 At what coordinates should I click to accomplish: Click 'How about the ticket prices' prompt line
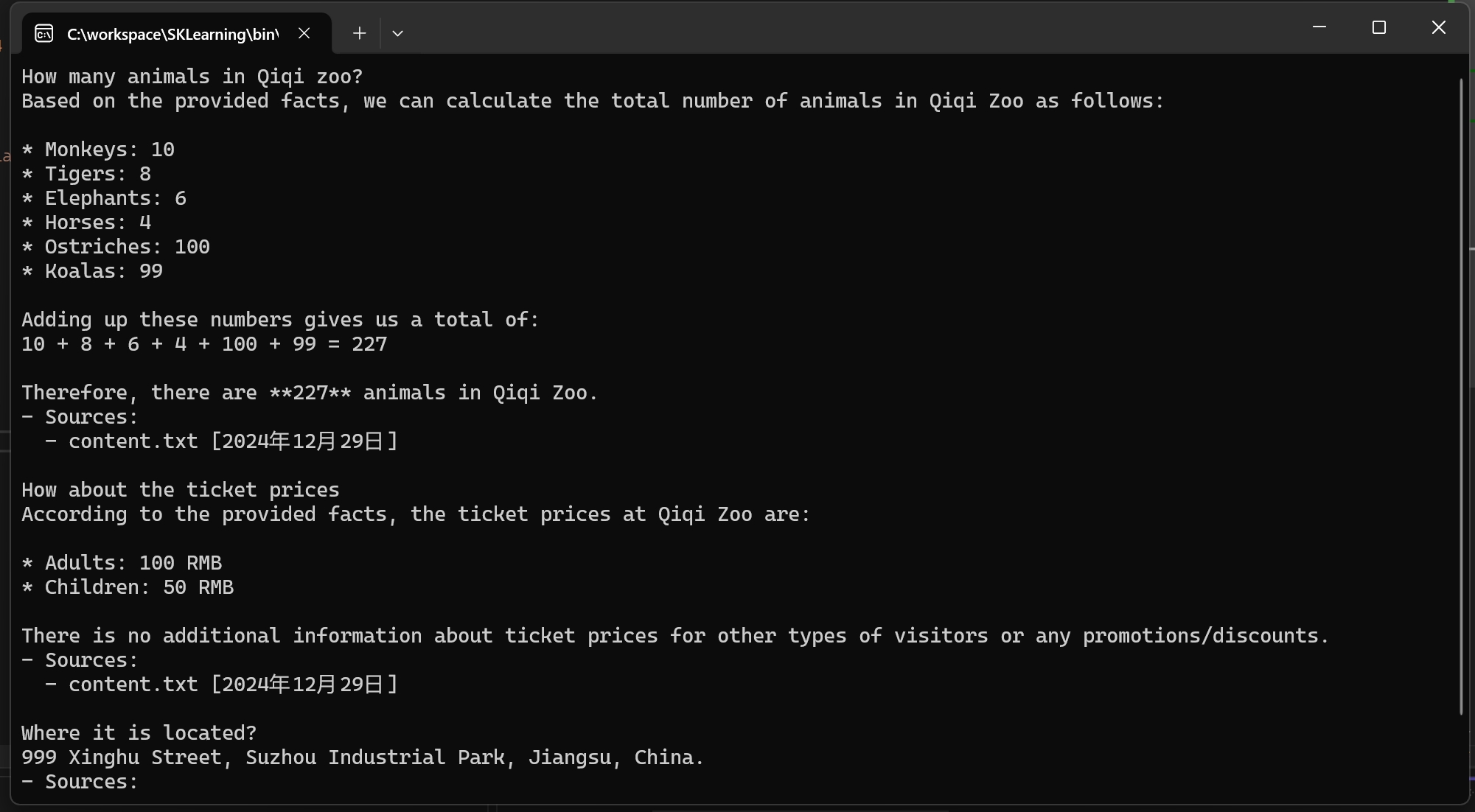pos(180,490)
